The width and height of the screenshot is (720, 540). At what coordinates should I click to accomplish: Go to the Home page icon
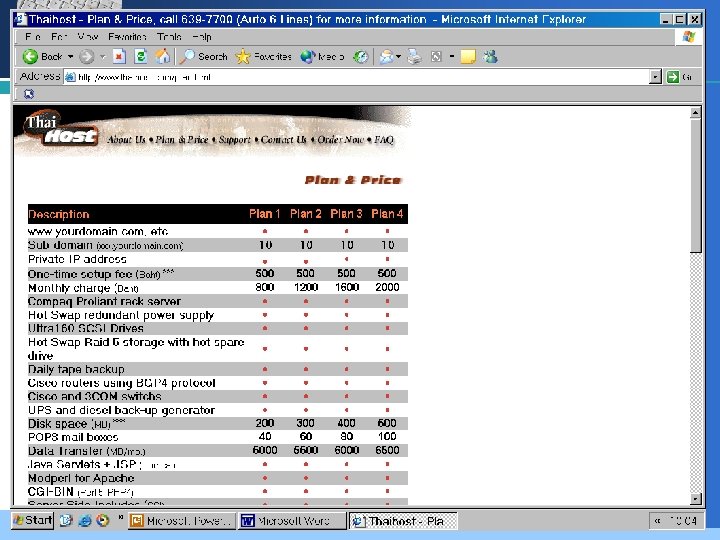162,56
